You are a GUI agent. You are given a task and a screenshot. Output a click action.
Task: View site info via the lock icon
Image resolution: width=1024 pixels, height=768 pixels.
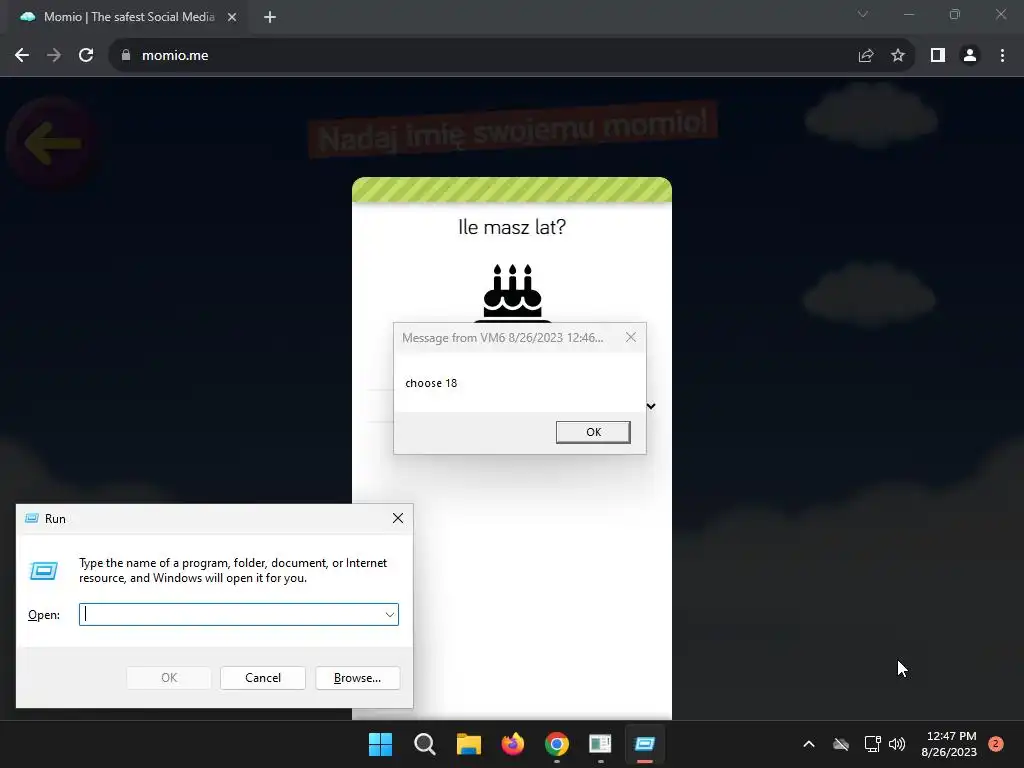[x=125, y=56]
